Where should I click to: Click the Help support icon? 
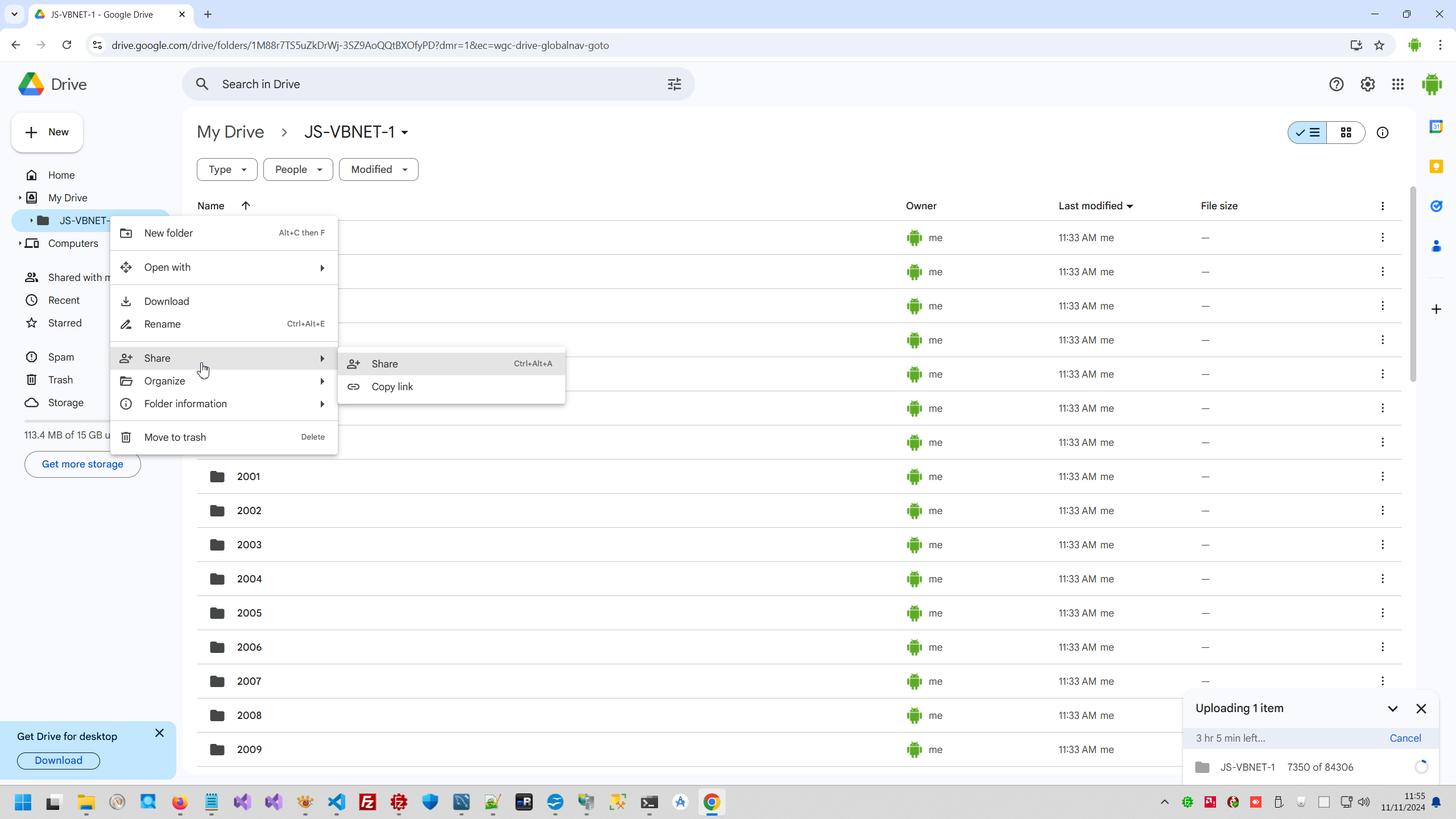(1336, 84)
